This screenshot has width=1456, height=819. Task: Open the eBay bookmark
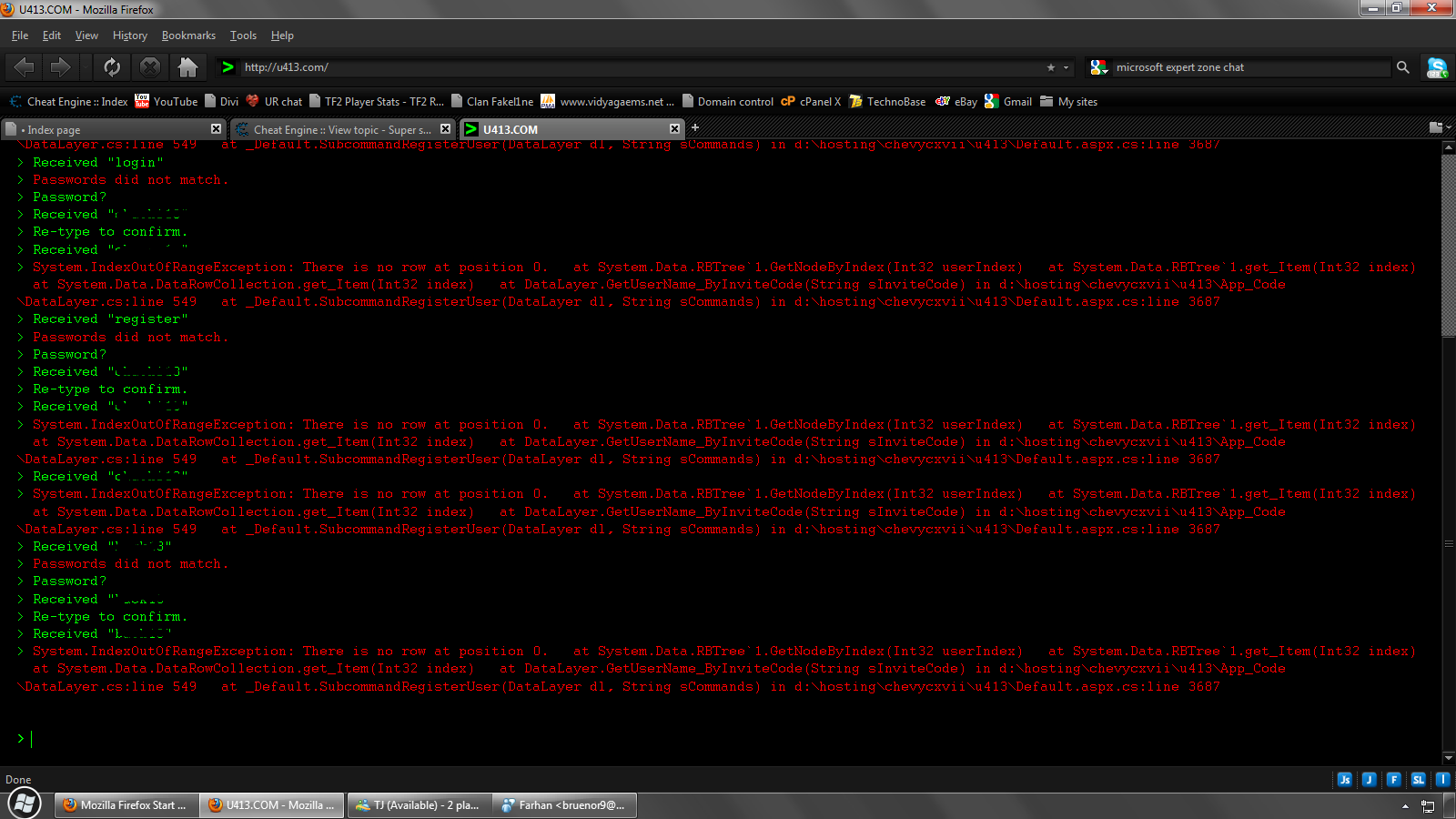[x=956, y=102]
